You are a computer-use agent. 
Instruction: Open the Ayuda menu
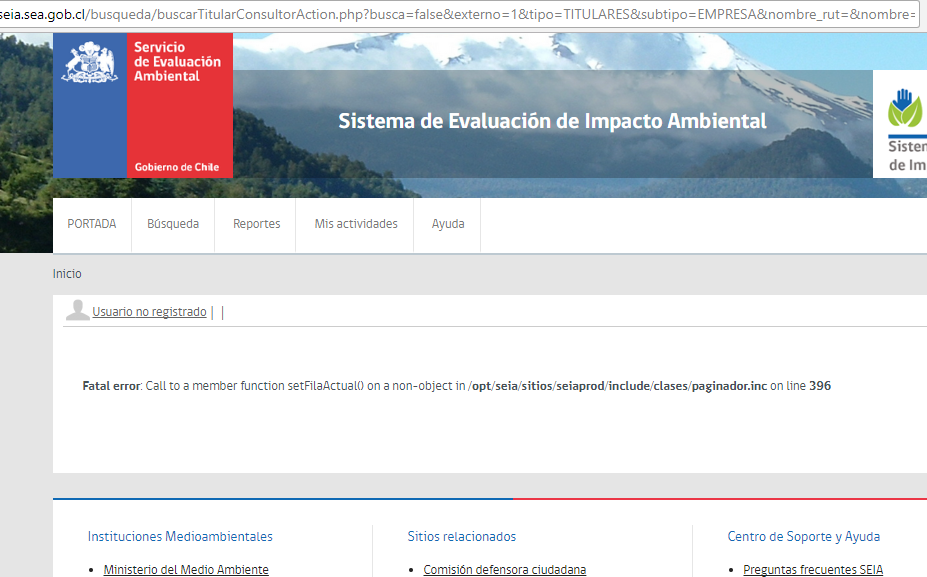tap(448, 224)
